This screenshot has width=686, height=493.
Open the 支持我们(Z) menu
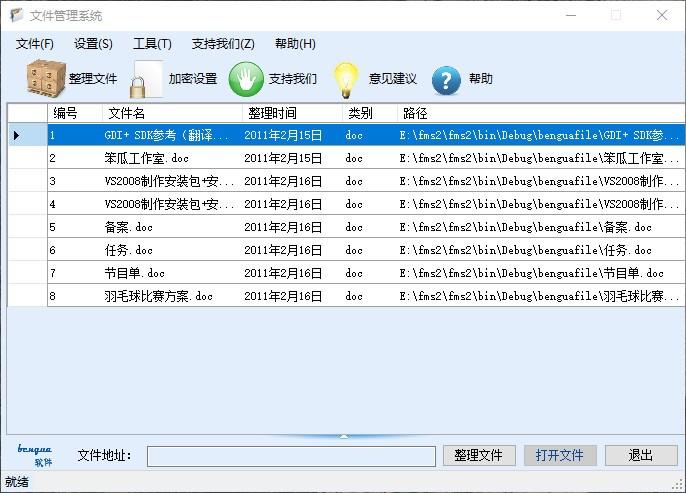click(223, 44)
